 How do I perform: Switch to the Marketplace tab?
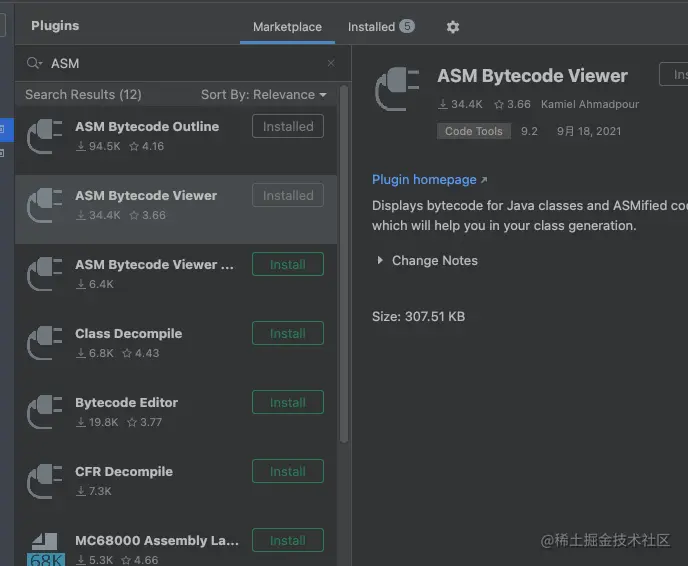(x=287, y=27)
